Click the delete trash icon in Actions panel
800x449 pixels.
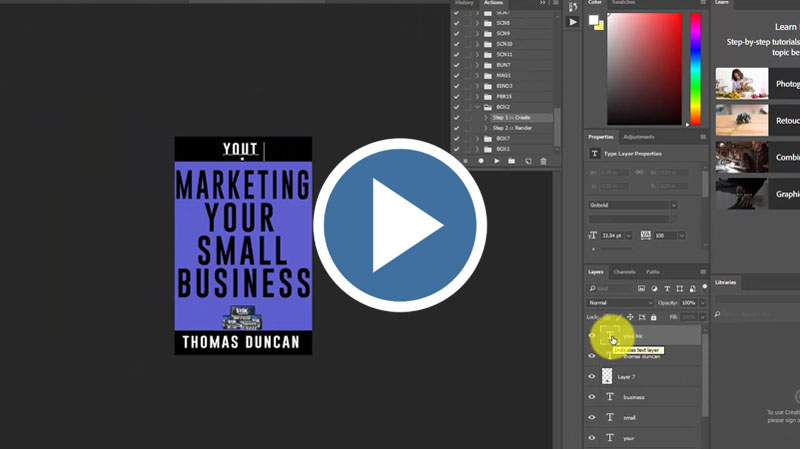543,160
